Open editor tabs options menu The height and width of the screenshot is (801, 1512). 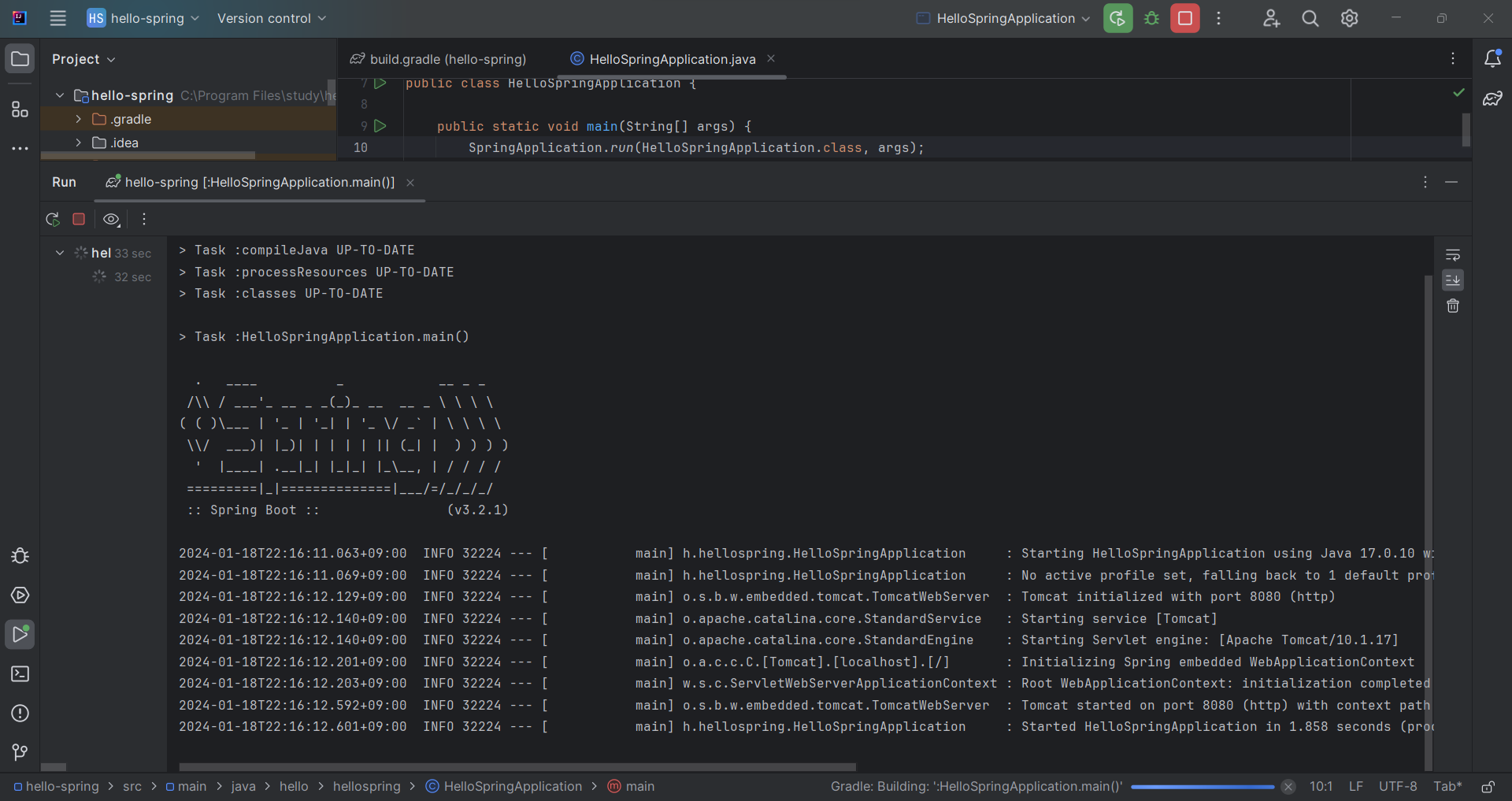point(1453,58)
